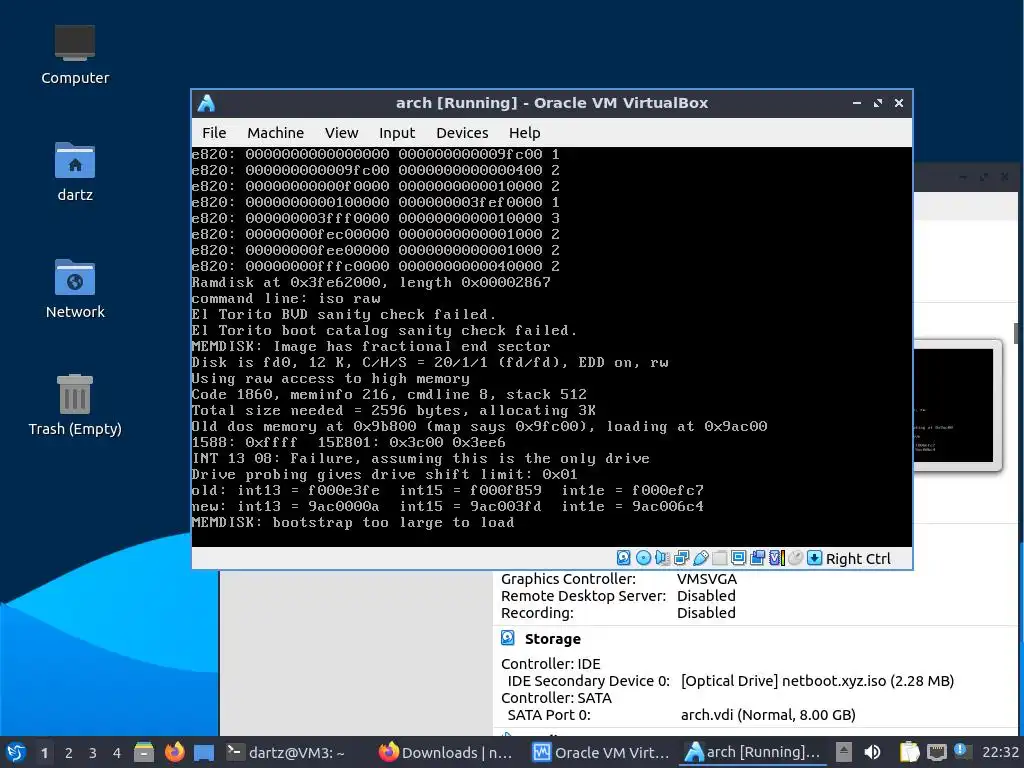The height and width of the screenshot is (768, 1024).
Task: Click the Network desktop icon
Action: 75,289
